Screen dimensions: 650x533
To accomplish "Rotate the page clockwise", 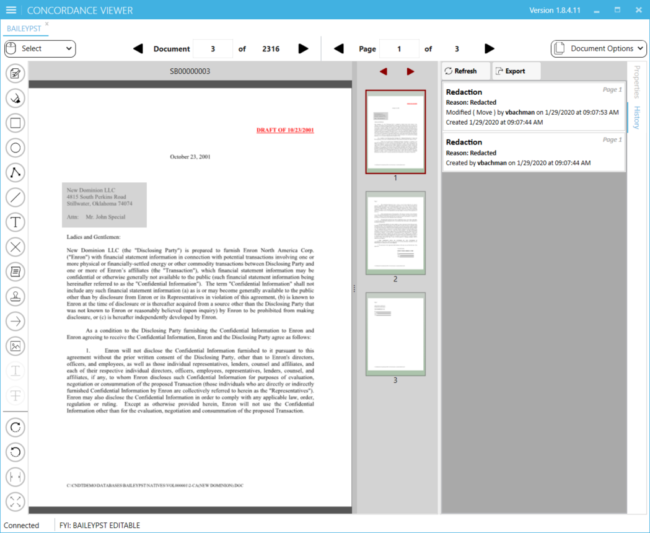I will 15,427.
